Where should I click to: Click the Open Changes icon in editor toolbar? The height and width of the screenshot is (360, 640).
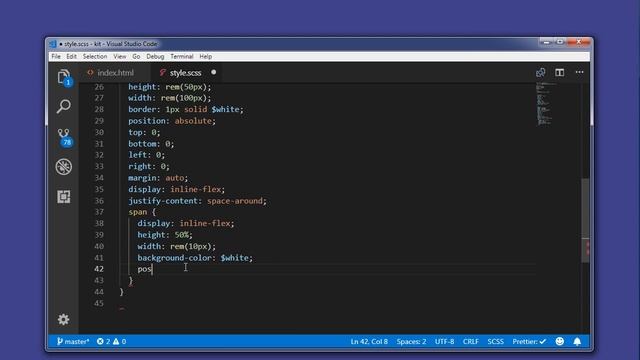pos(540,73)
